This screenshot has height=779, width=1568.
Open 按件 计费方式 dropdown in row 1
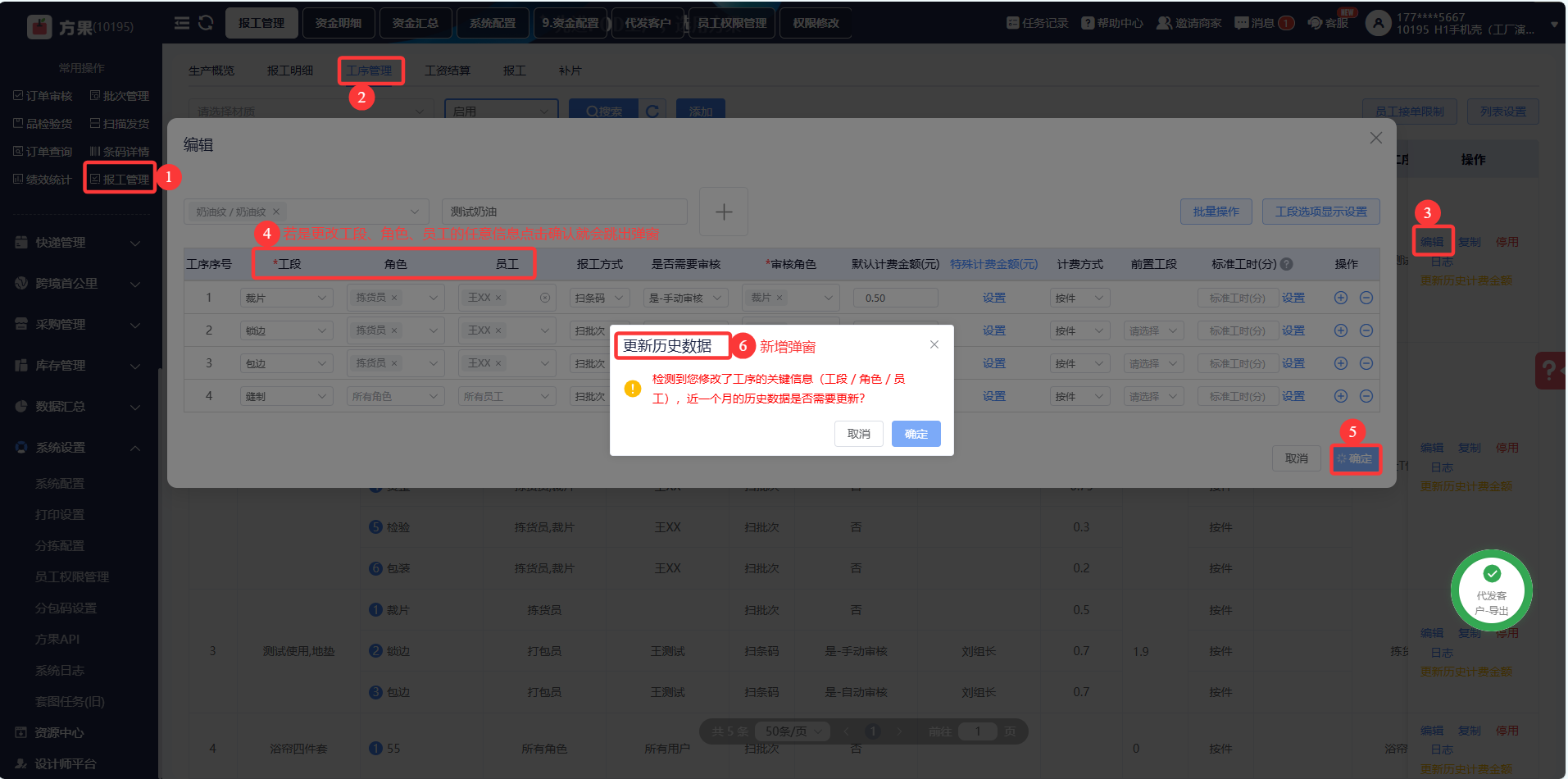click(1080, 298)
